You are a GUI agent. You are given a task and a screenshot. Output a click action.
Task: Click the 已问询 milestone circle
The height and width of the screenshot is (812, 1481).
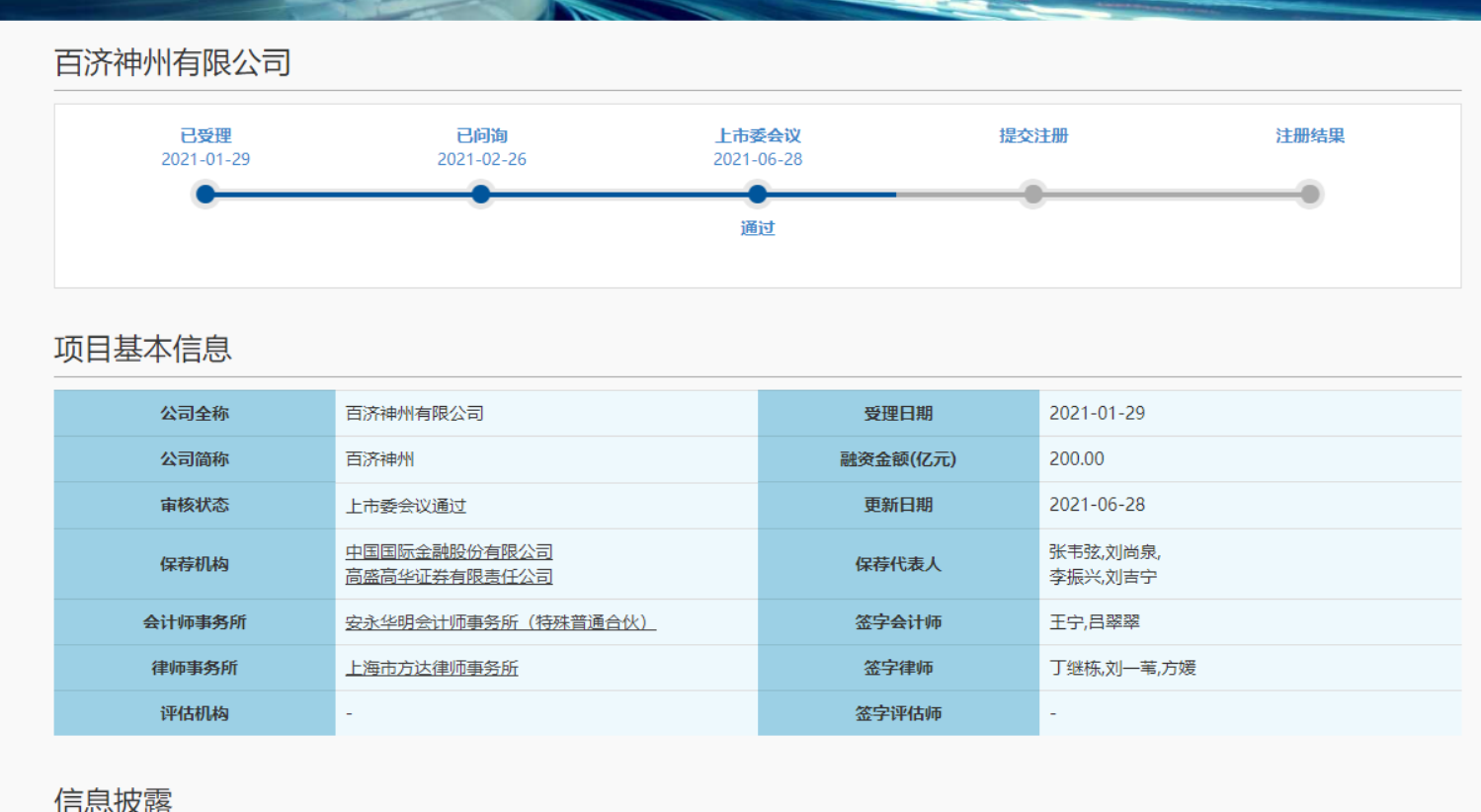[480, 194]
